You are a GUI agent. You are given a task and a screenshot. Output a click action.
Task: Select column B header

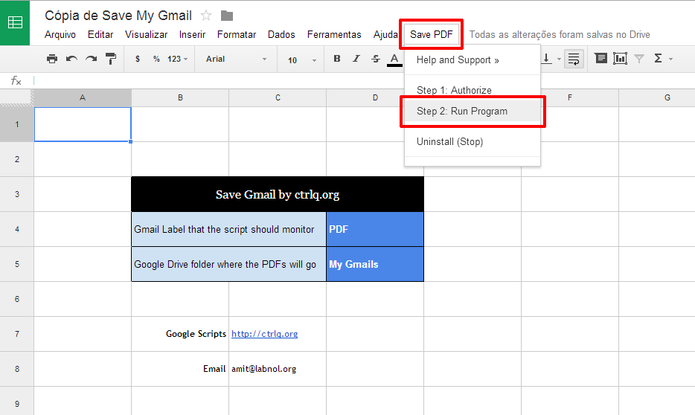pyautogui.click(x=180, y=98)
